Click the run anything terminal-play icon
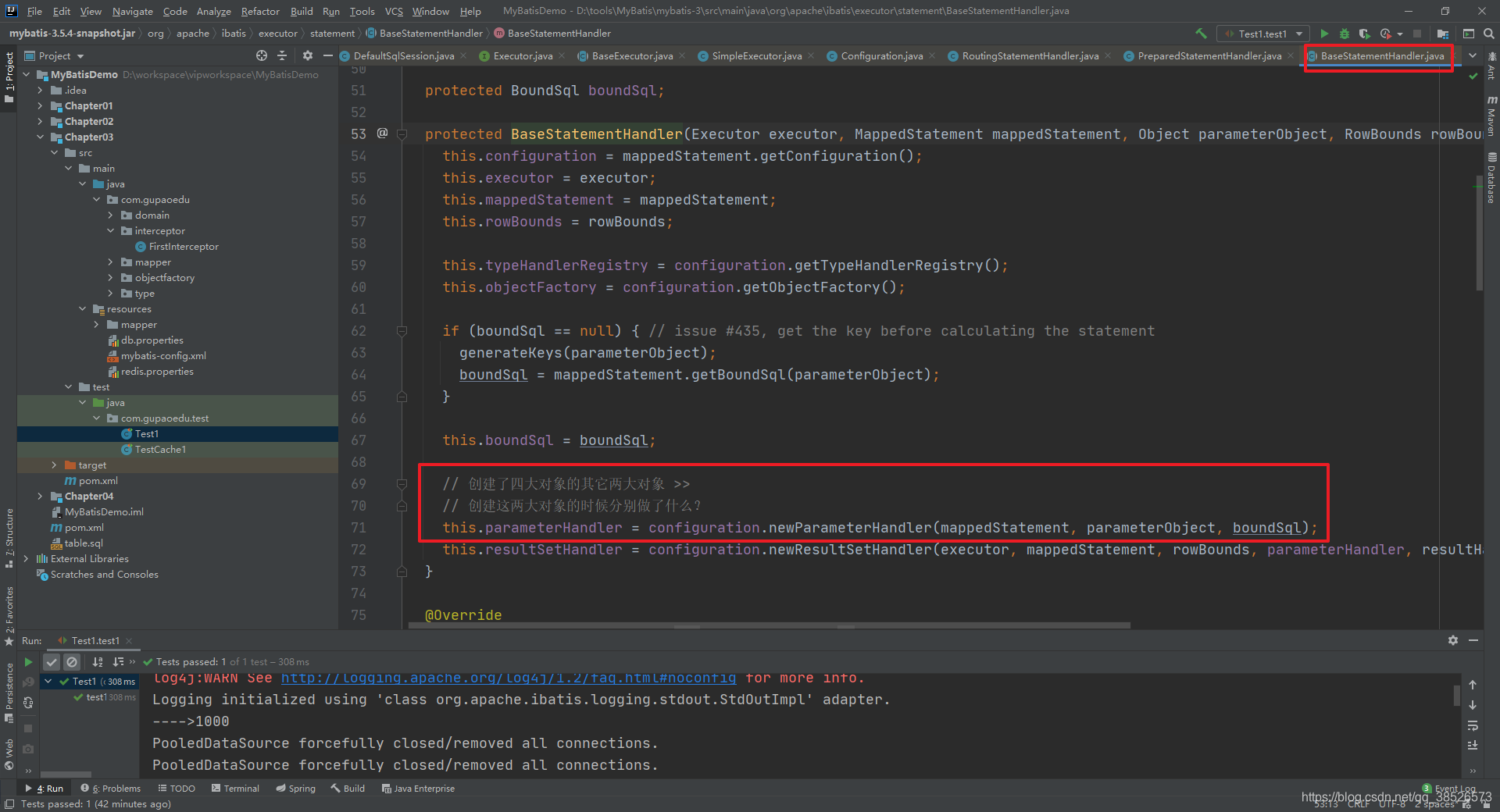Viewport: 1500px width, 812px height. coord(1469,34)
